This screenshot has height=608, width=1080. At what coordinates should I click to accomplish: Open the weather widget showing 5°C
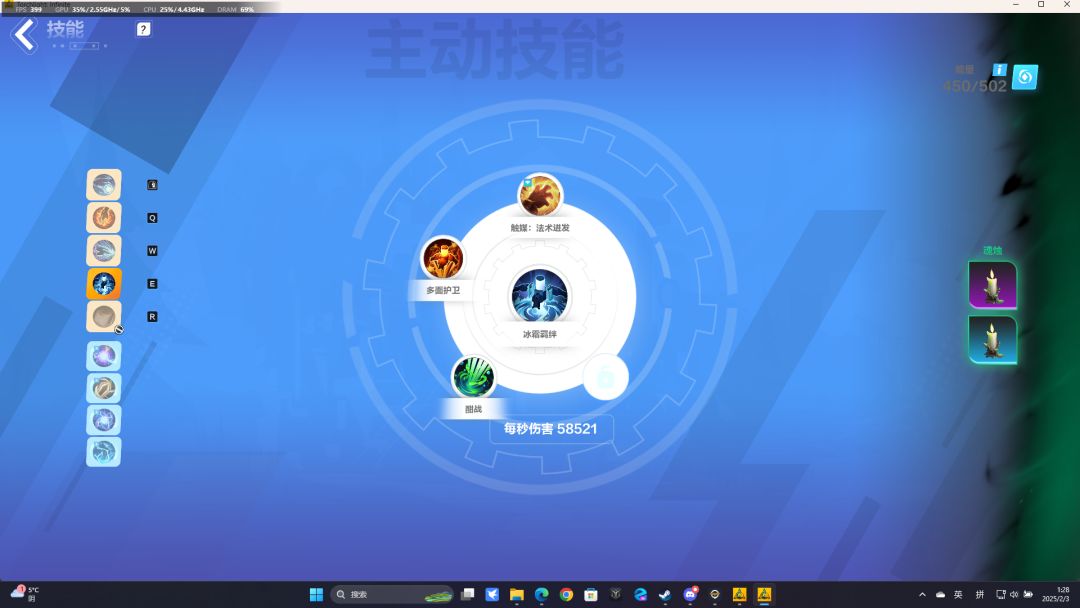pyautogui.click(x=25, y=594)
